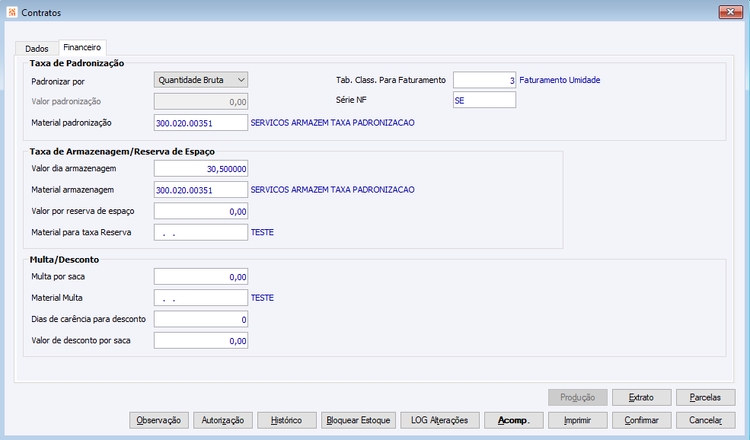This screenshot has width=750, height=440.
Task: Click the Contratos window app icon
Action: (x=12, y=12)
